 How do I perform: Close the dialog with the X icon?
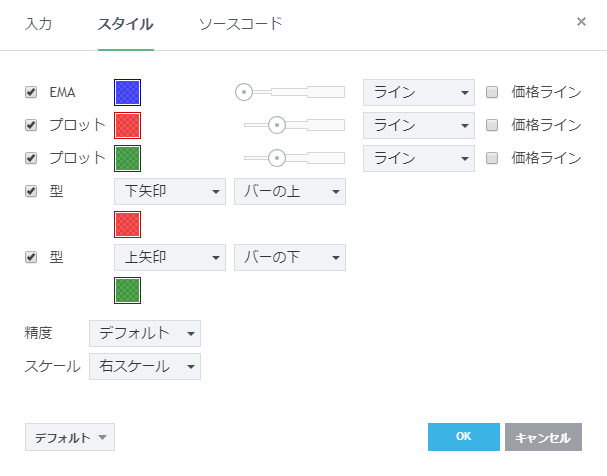(x=582, y=21)
